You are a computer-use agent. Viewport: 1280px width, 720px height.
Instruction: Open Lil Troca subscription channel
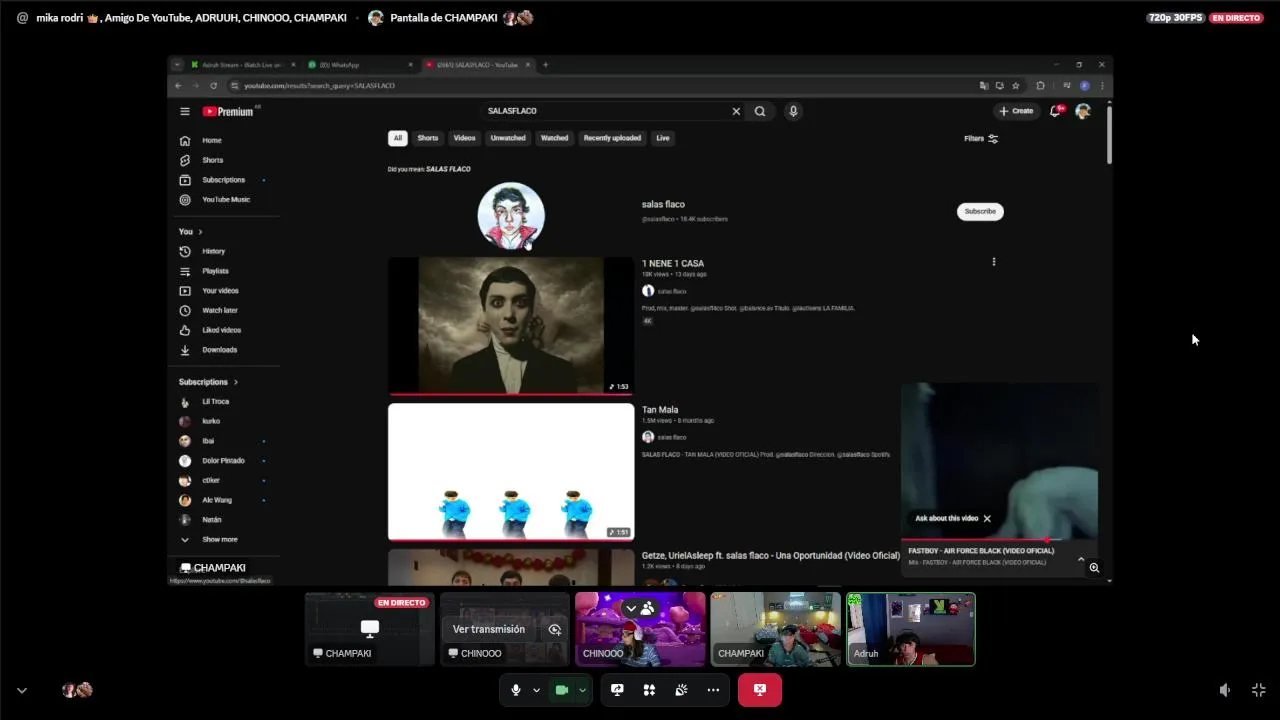click(215, 402)
